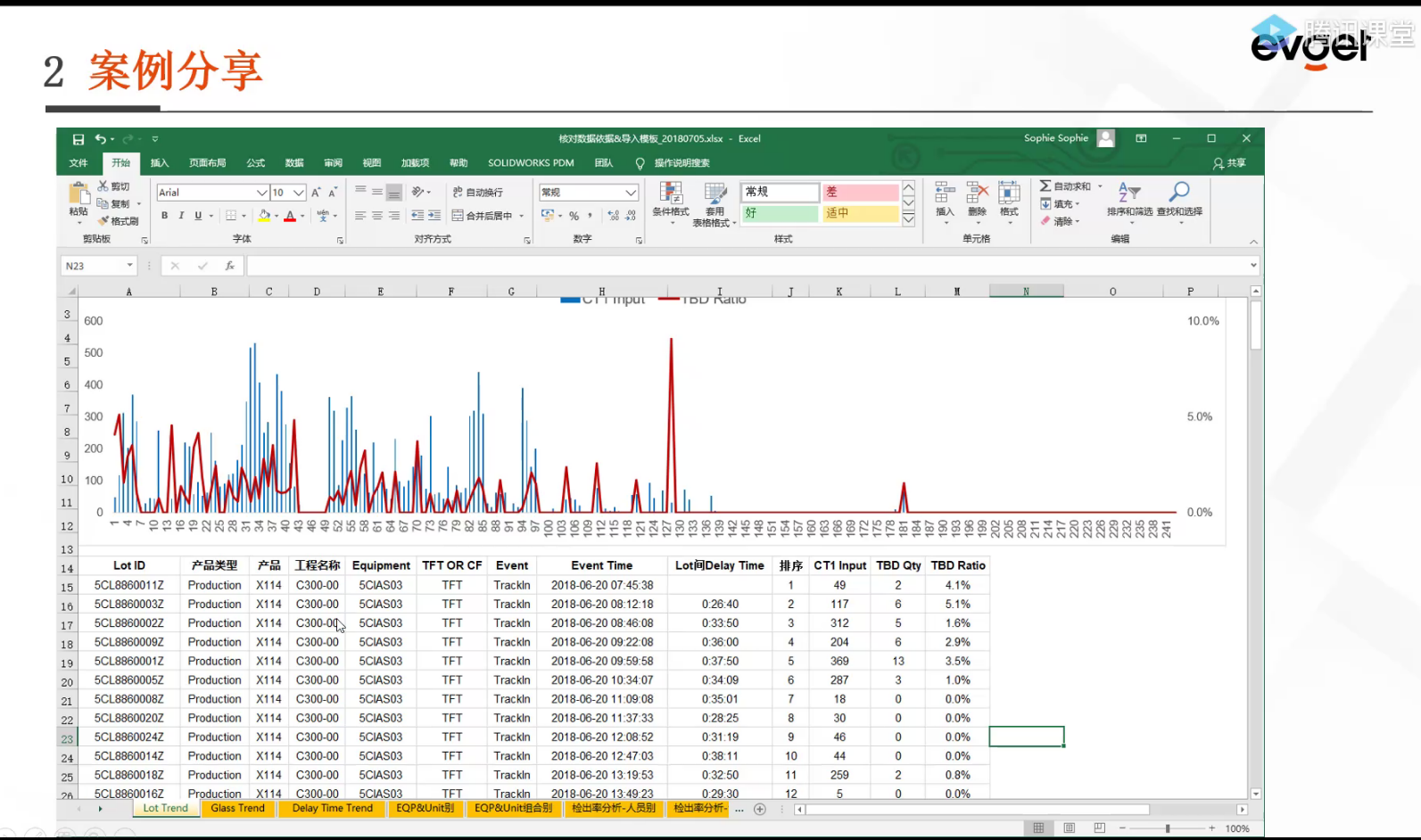Click the Increase Font Size icon
The image size is (1421, 840).
[316, 193]
